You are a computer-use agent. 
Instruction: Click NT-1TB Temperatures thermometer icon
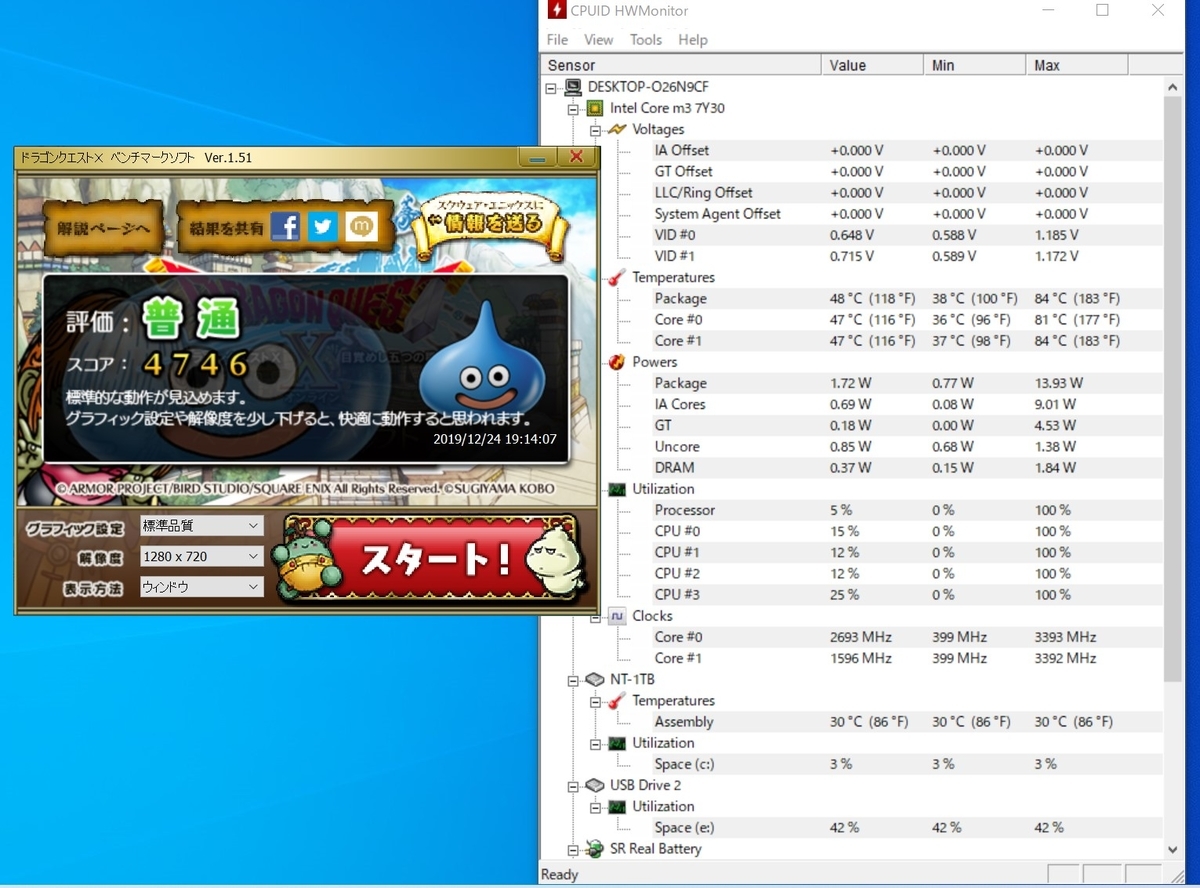tap(617, 701)
